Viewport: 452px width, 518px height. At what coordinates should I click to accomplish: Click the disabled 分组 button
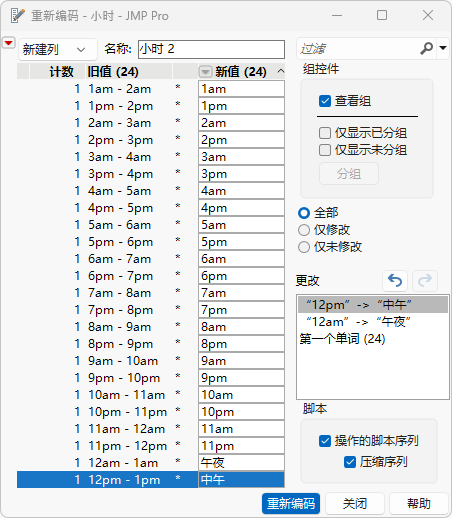tap(349, 174)
